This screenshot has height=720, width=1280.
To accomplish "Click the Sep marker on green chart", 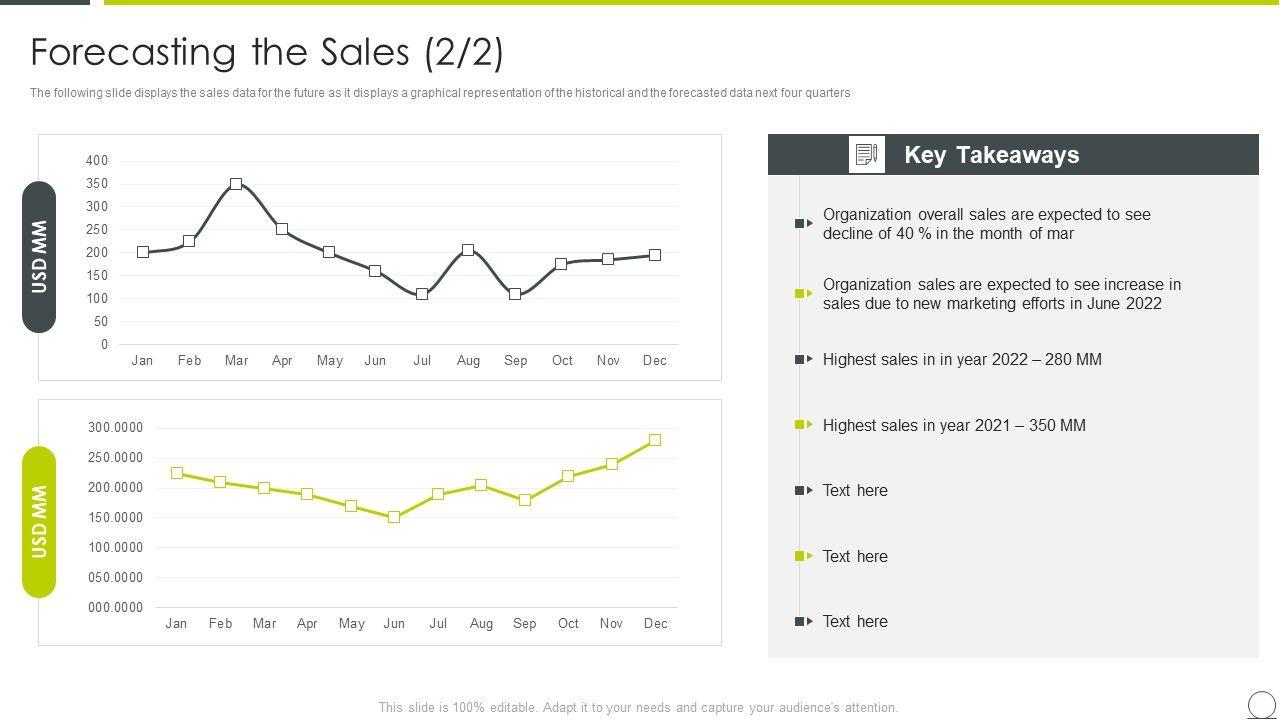I will pyautogui.click(x=525, y=500).
